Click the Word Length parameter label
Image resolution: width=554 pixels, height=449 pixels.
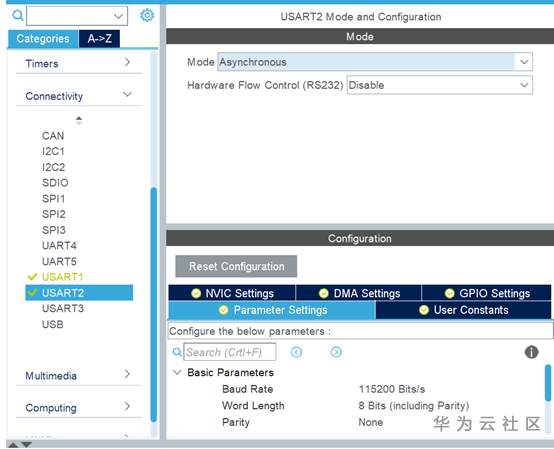tap(253, 406)
